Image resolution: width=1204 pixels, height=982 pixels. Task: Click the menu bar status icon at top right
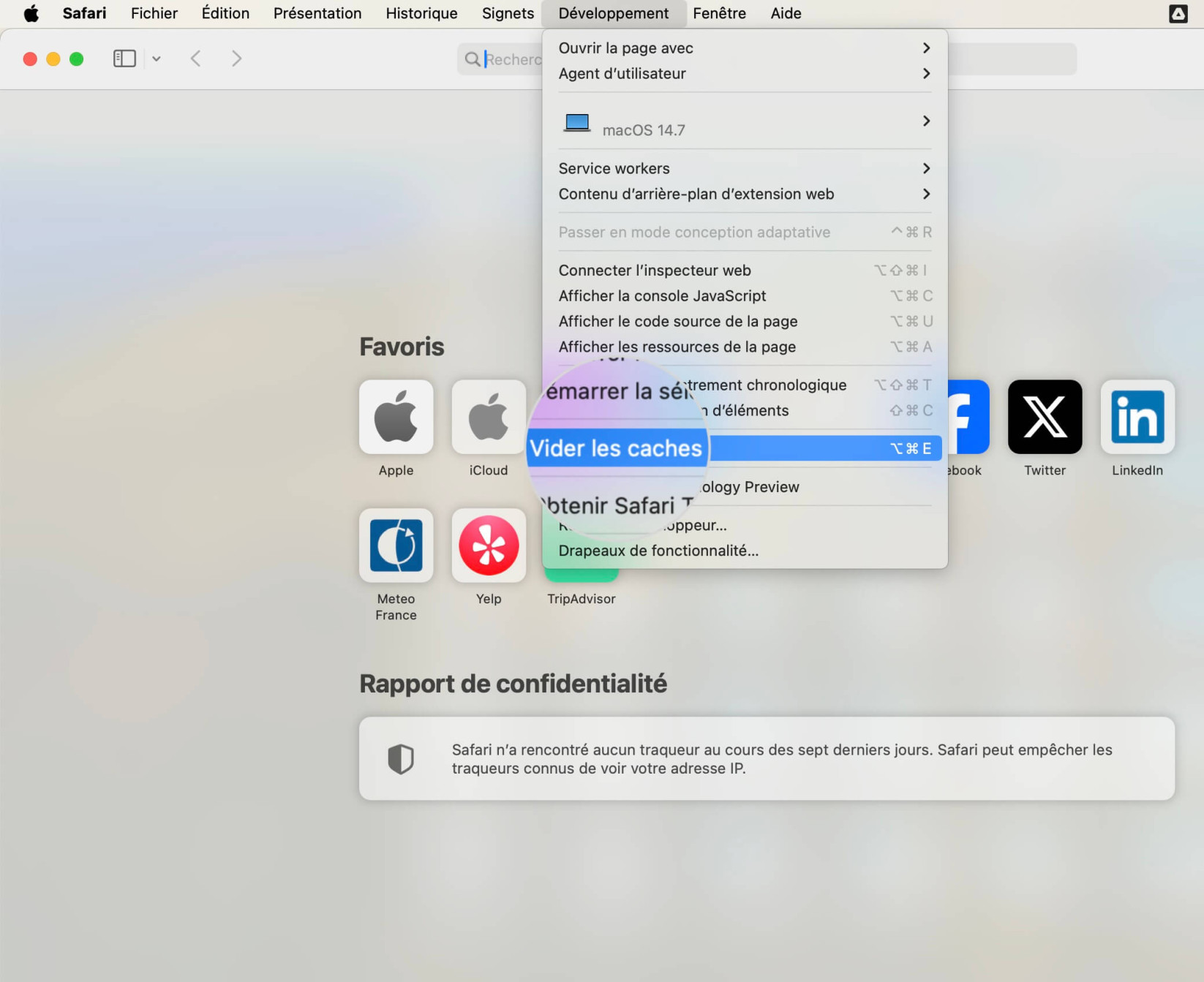pos(1178,13)
